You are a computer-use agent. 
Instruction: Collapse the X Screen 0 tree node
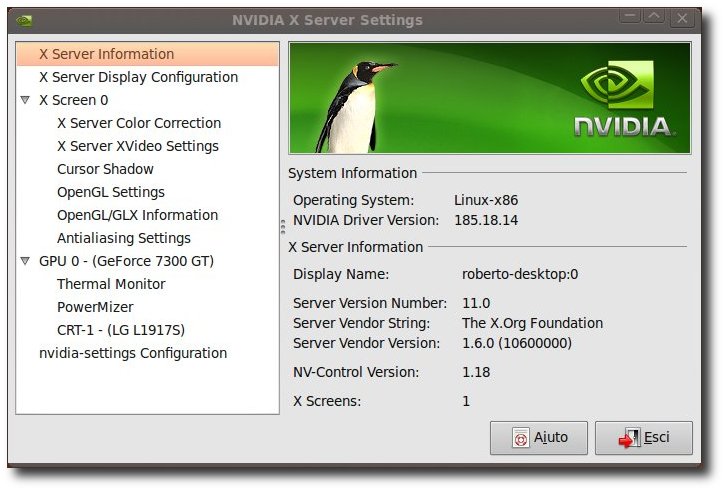click(25, 100)
